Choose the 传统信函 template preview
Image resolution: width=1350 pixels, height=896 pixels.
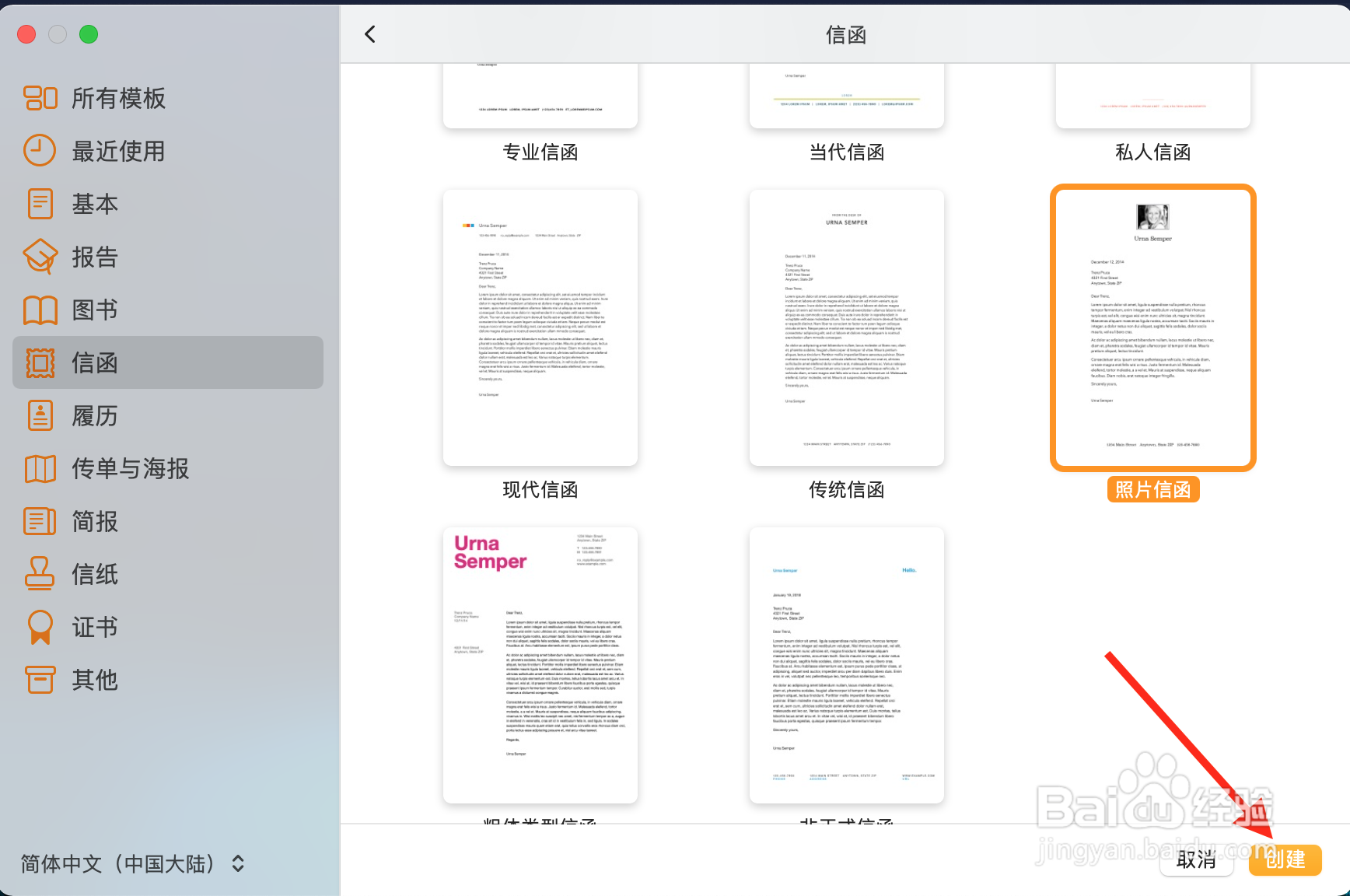tap(846, 326)
